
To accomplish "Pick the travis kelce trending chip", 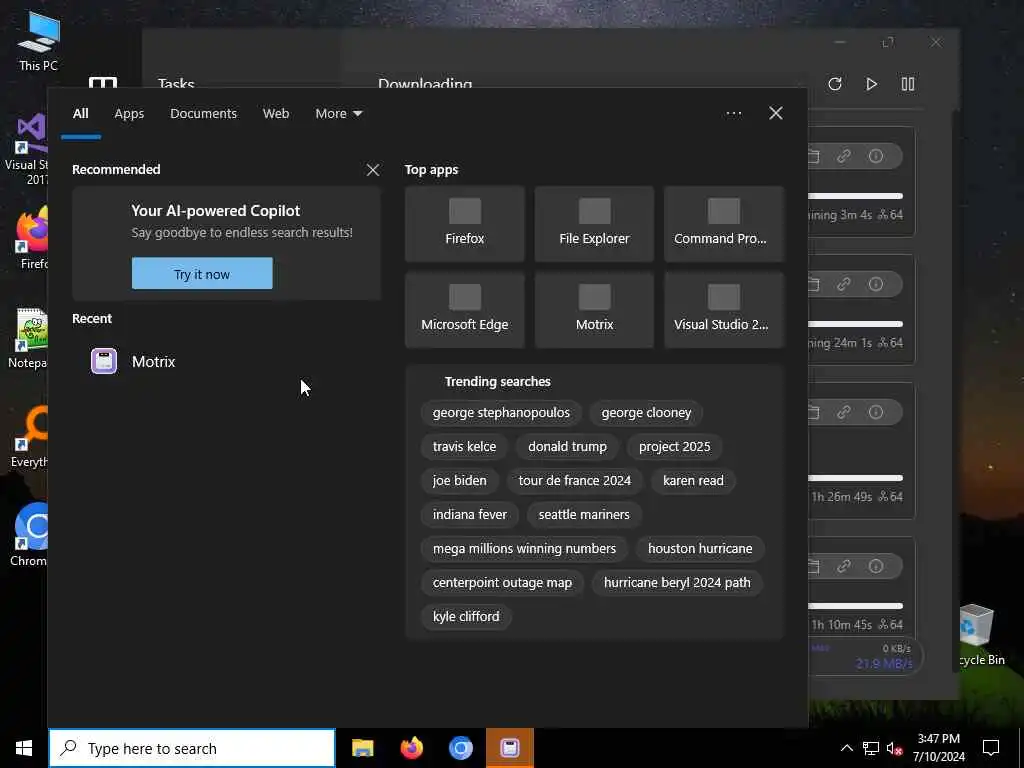I will [464, 447].
